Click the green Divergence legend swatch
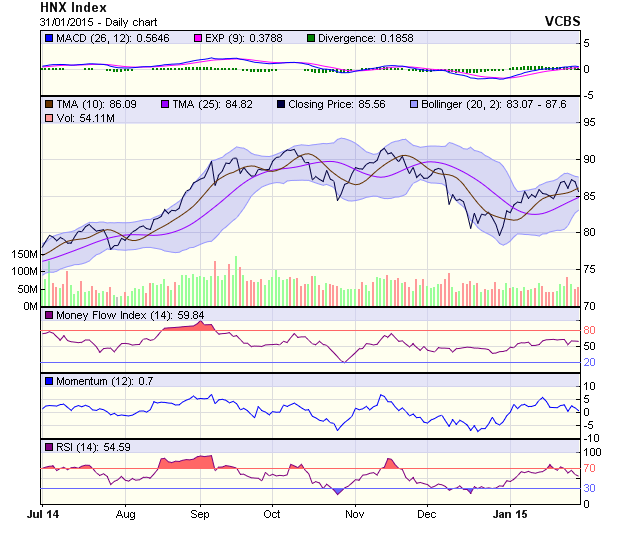620x535 pixels. 311,38
